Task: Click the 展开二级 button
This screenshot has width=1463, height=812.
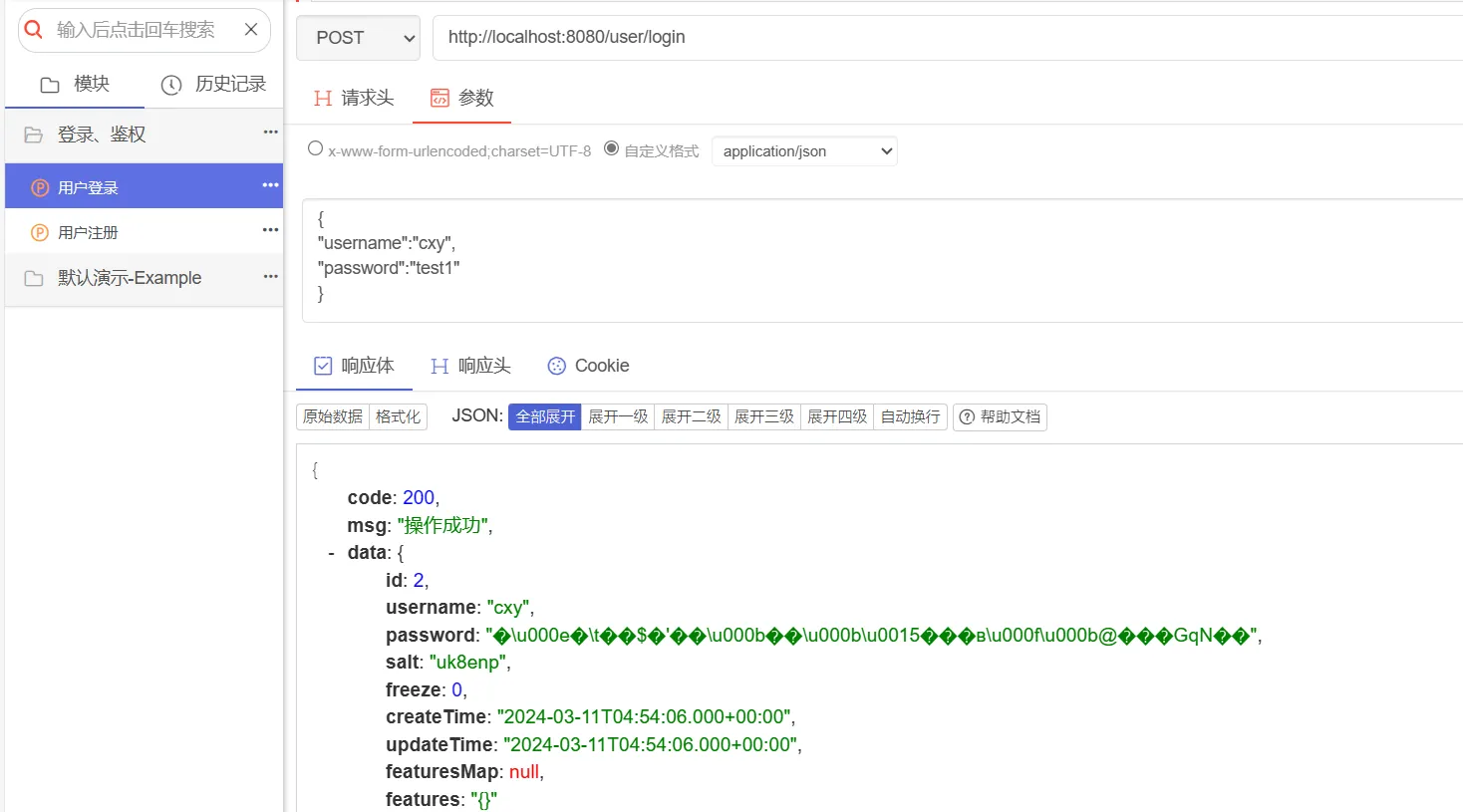Action: pyautogui.click(x=691, y=416)
